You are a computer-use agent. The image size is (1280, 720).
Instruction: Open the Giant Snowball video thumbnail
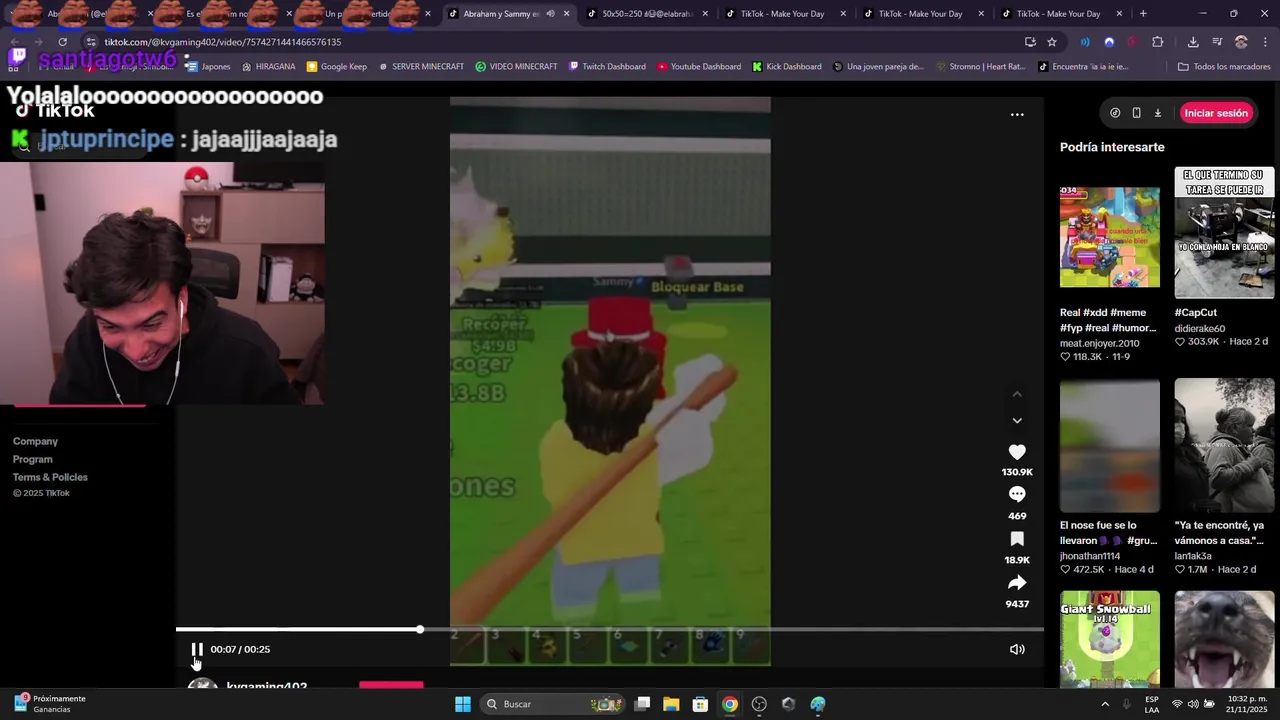[x=1110, y=639]
